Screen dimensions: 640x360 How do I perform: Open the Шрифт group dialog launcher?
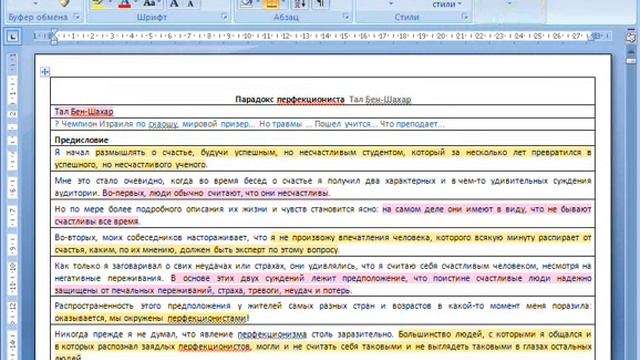pos(224,17)
